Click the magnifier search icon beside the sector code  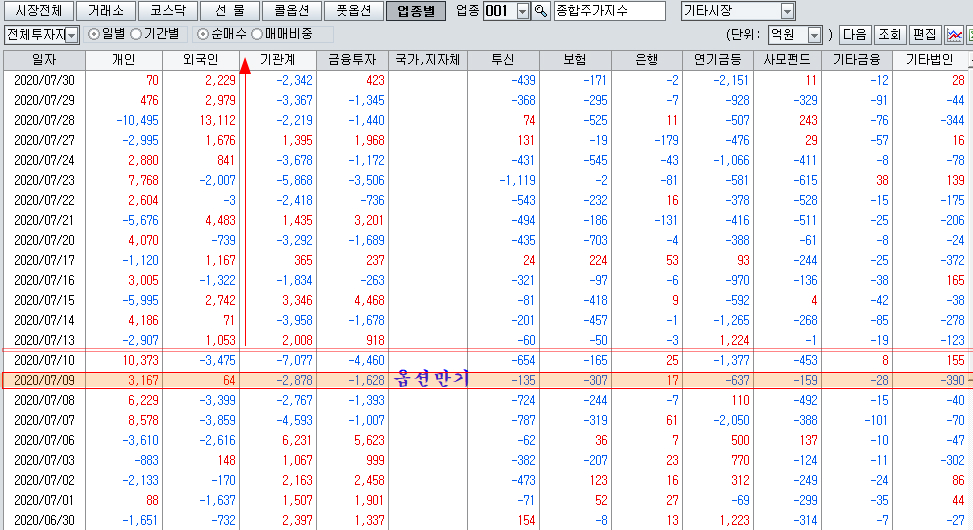point(541,12)
